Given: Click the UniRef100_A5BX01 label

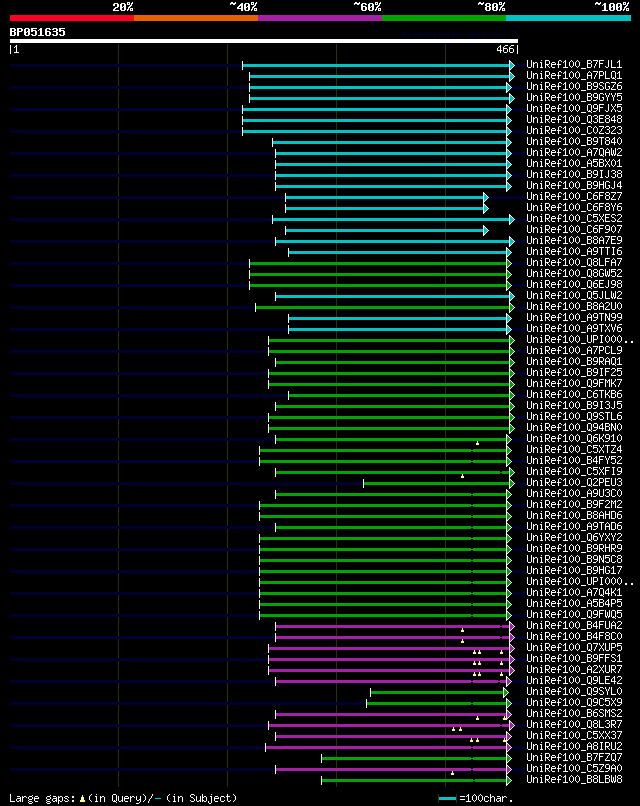Looking at the screenshot, I should click(x=574, y=163).
